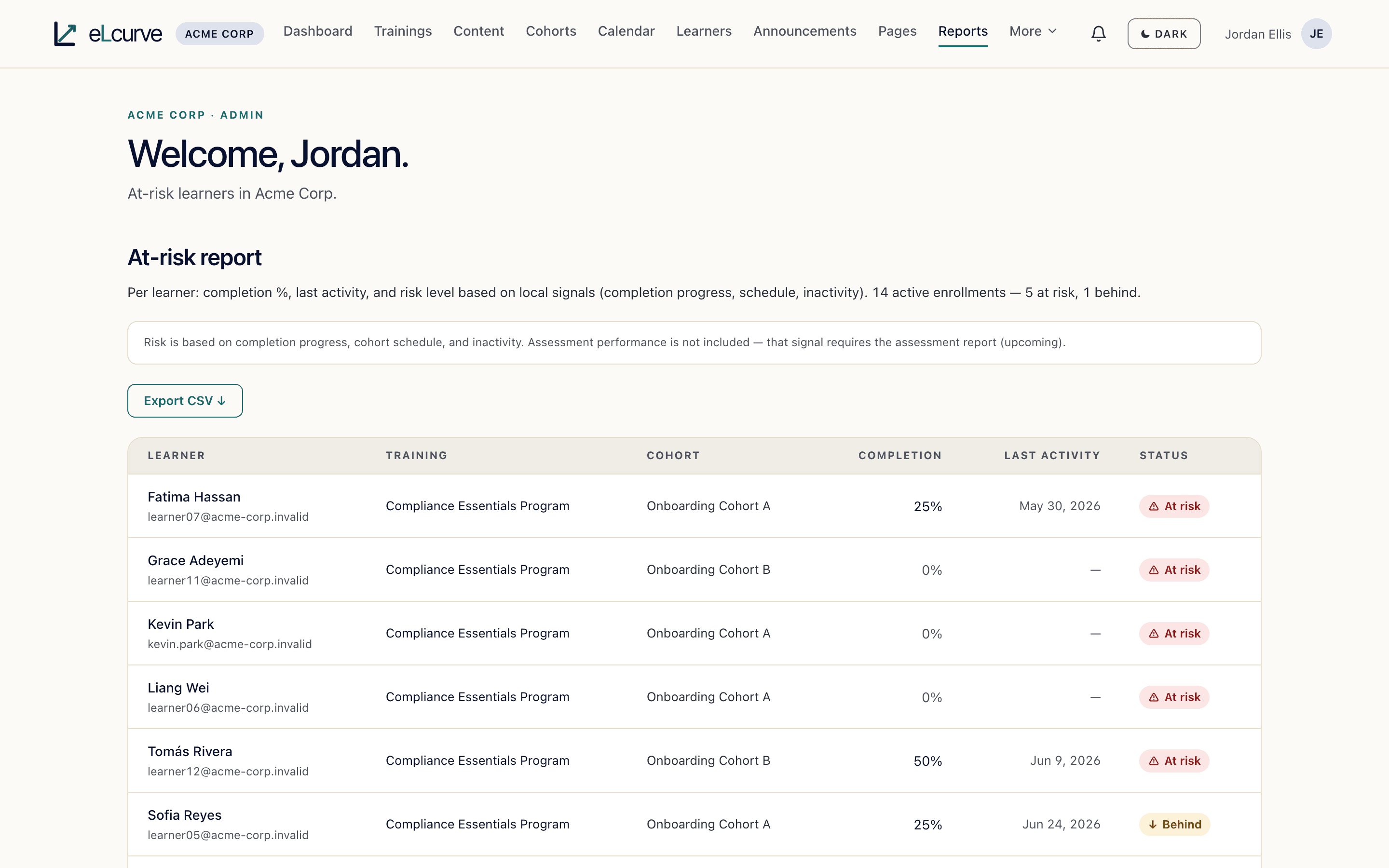Click the TRAINING column header

point(416,455)
